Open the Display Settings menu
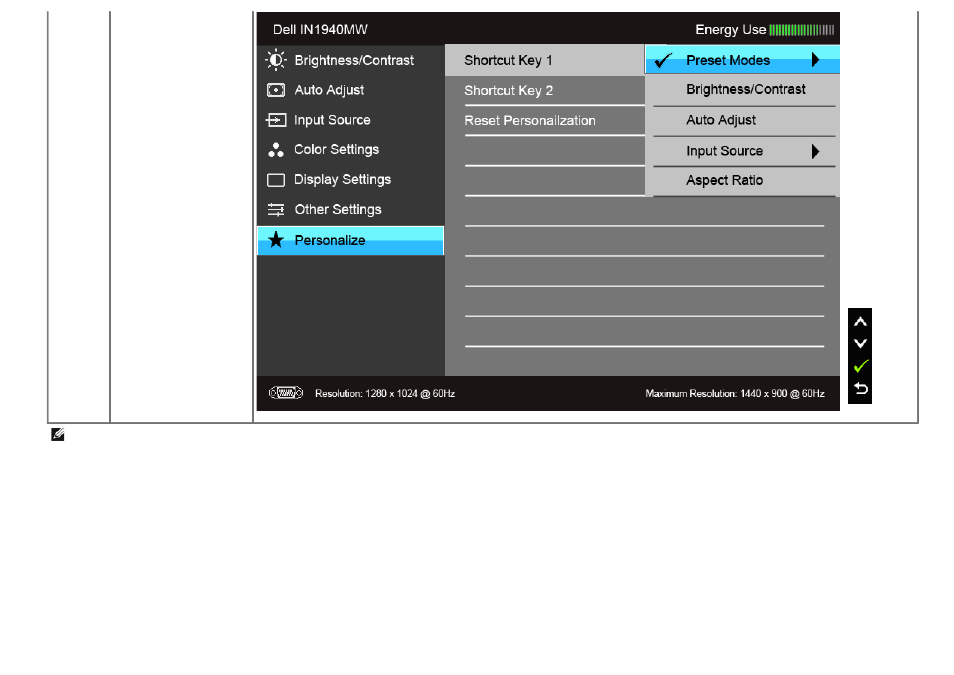954x675 pixels. pyautogui.click(x=350, y=180)
